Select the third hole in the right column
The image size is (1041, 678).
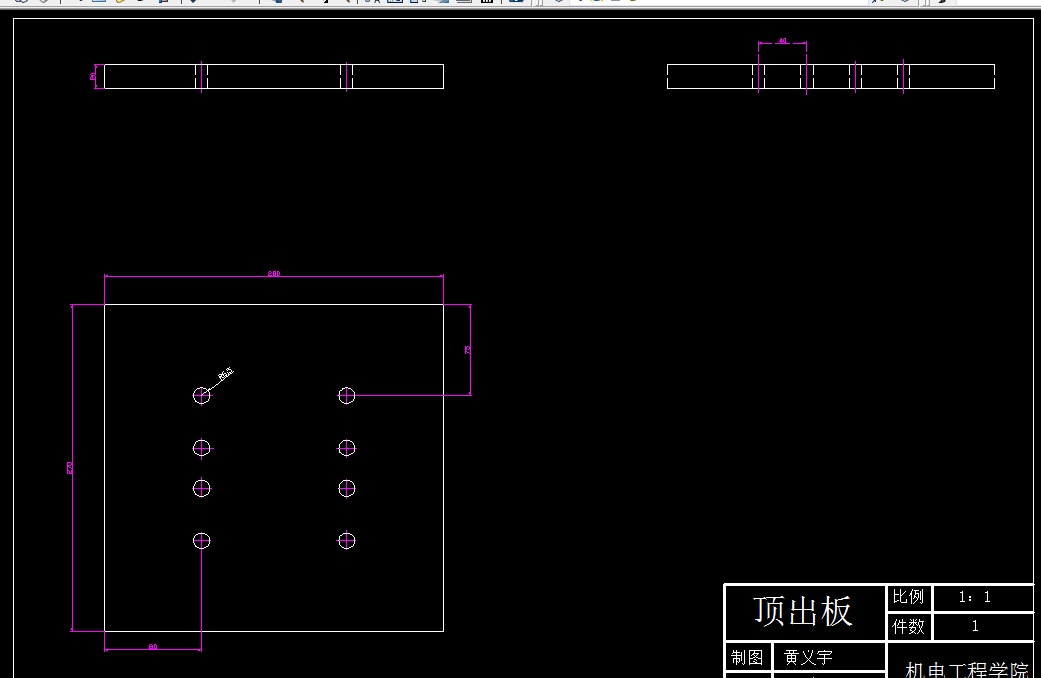(x=347, y=489)
